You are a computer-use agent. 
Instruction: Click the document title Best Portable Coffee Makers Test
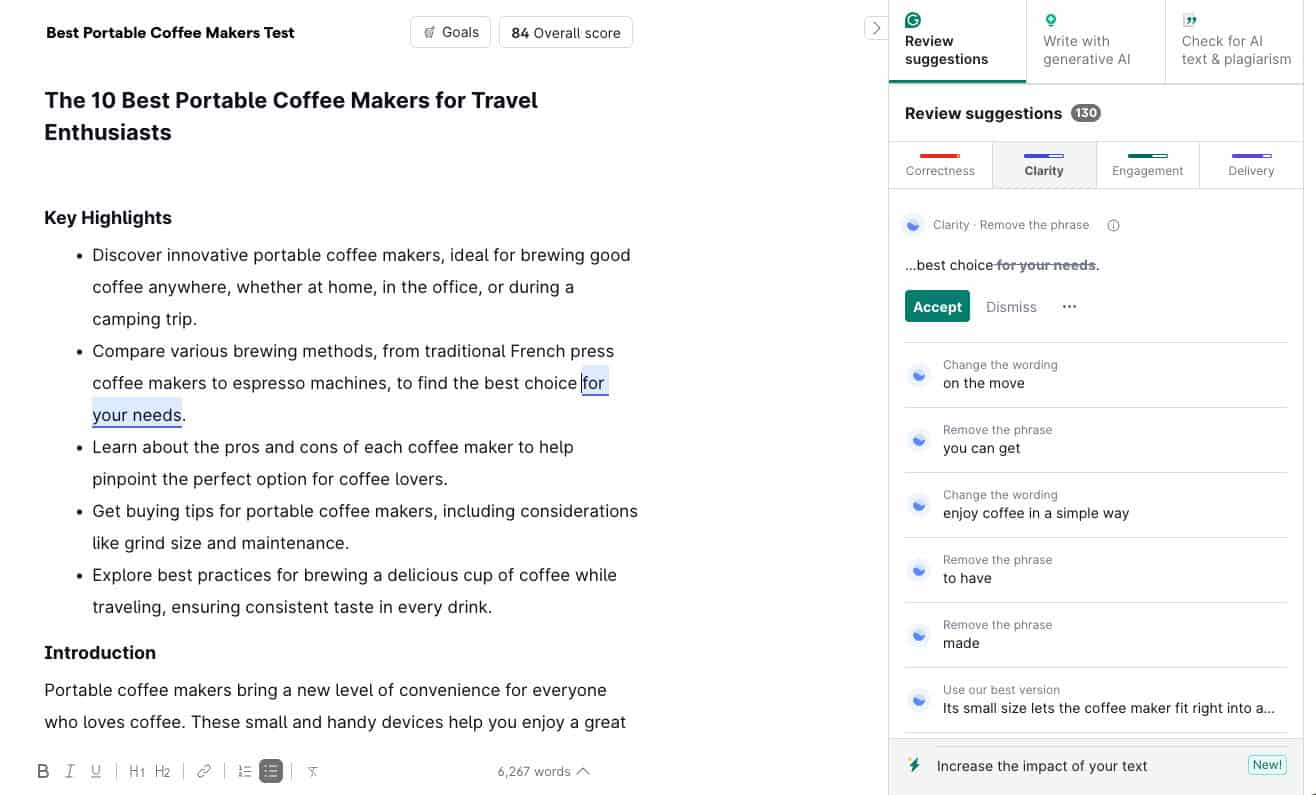click(x=170, y=32)
